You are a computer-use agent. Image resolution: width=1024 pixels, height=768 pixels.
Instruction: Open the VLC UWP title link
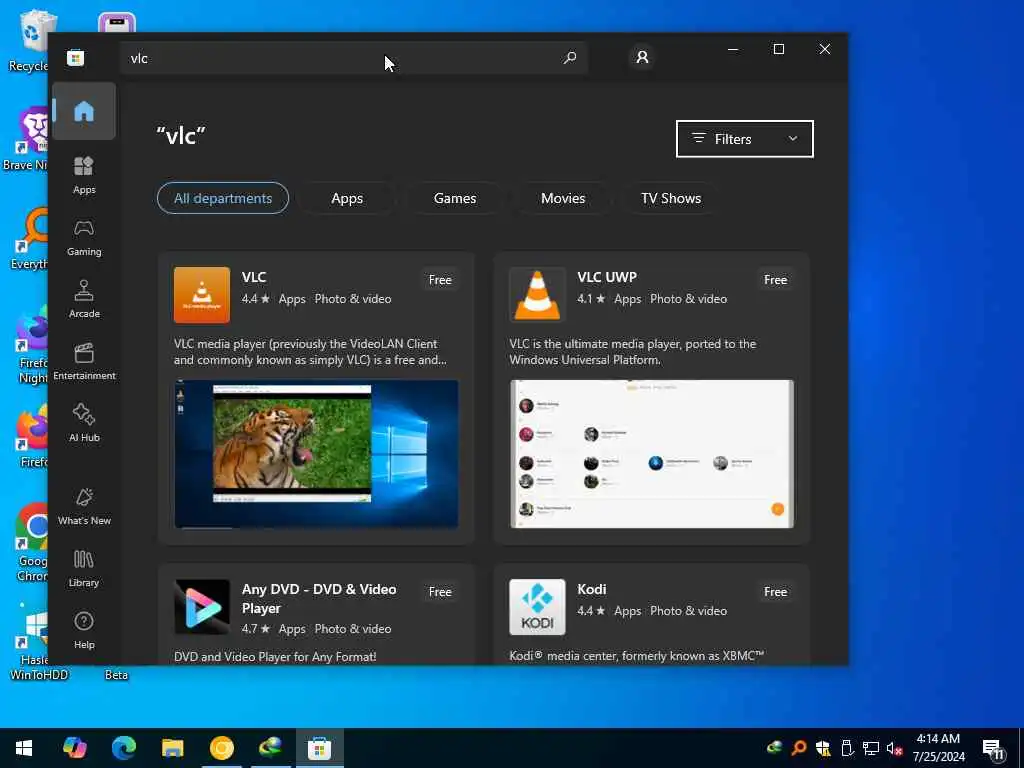[607, 277]
